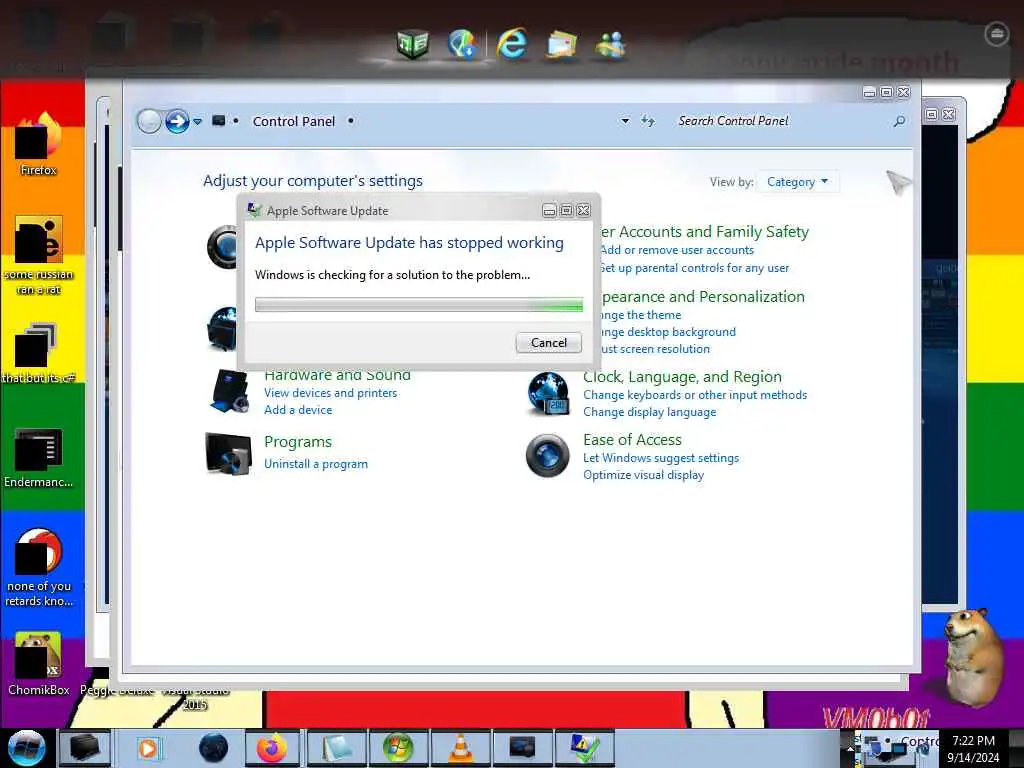Open View devices and printers
The image size is (1024, 768).
[330, 393]
